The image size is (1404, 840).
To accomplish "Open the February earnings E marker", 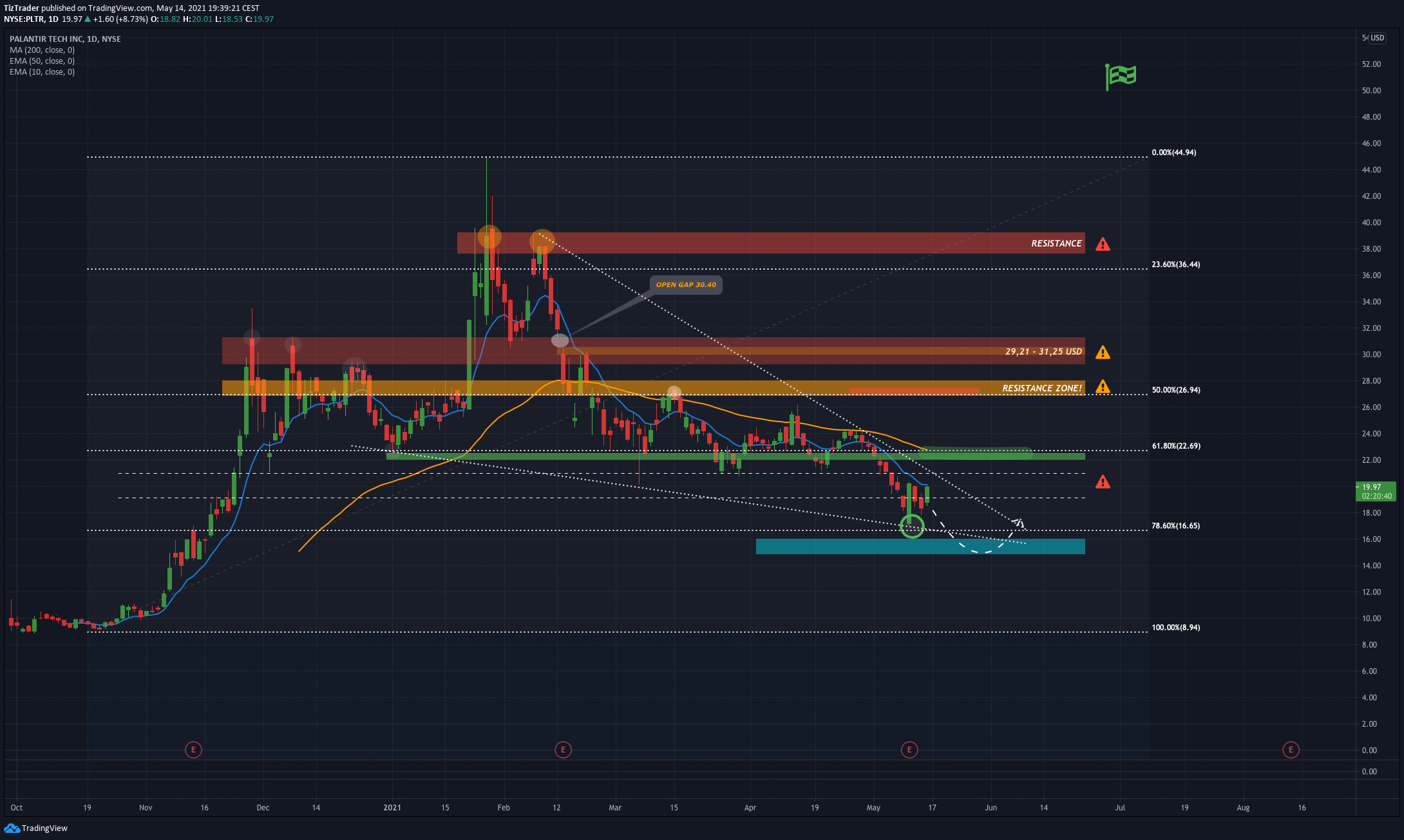I will tap(563, 749).
